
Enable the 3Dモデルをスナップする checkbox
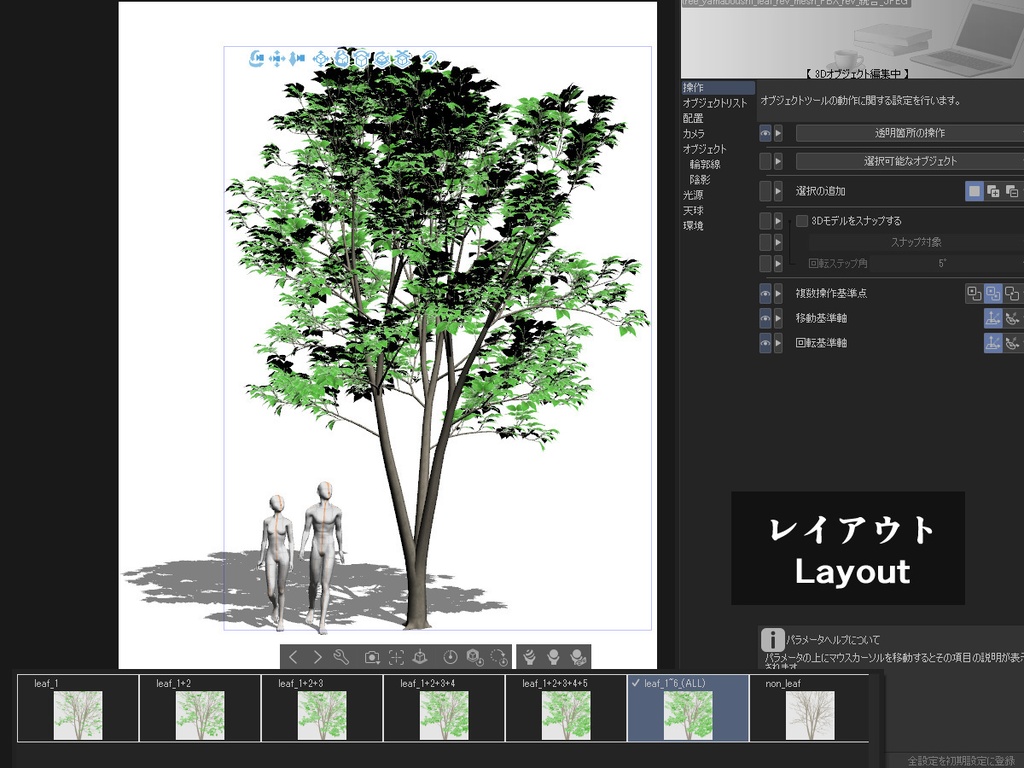(801, 221)
